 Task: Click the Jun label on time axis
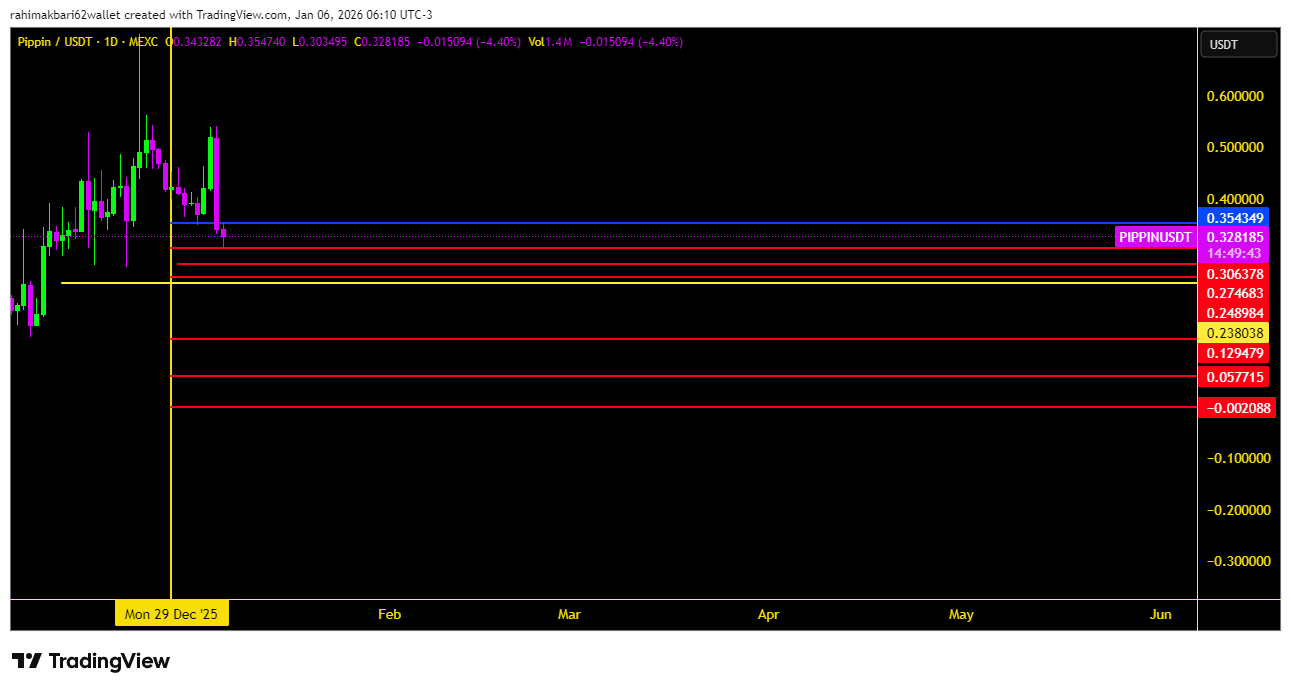(x=1160, y=614)
